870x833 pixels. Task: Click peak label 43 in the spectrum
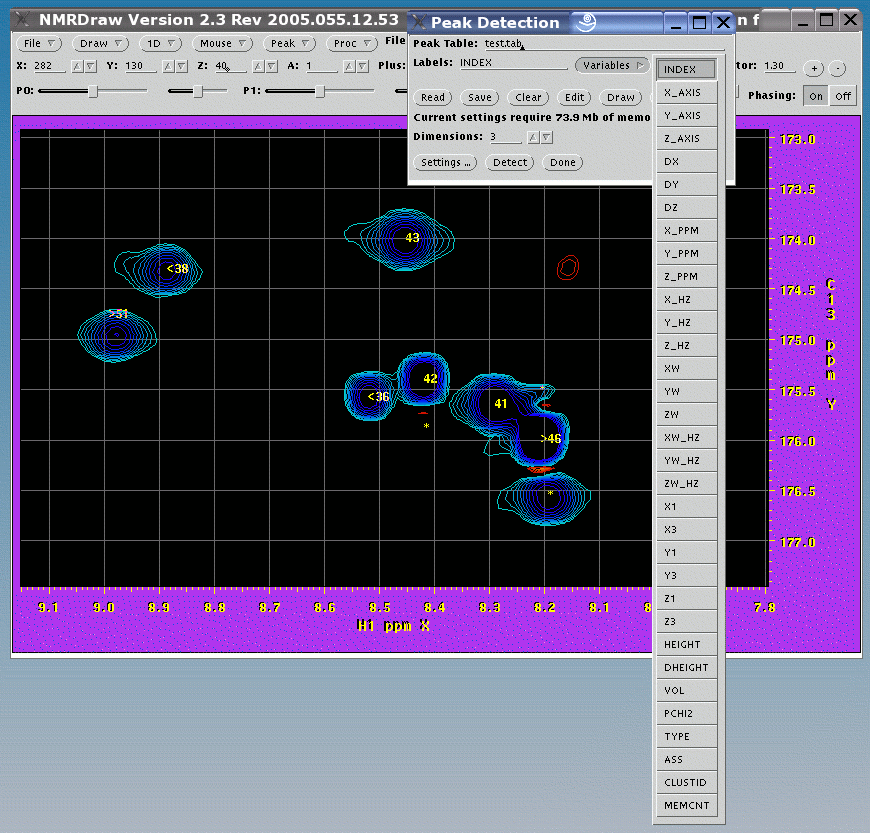[412, 238]
